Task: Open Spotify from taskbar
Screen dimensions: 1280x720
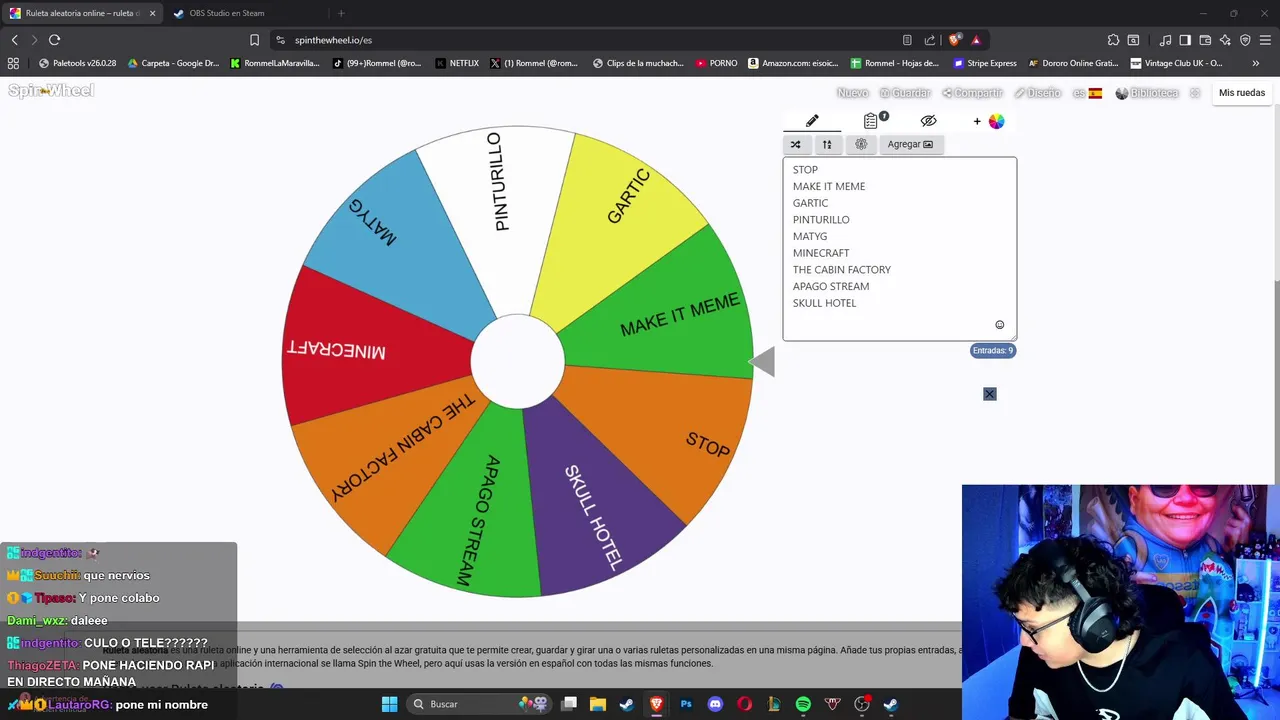Action: coord(803,704)
